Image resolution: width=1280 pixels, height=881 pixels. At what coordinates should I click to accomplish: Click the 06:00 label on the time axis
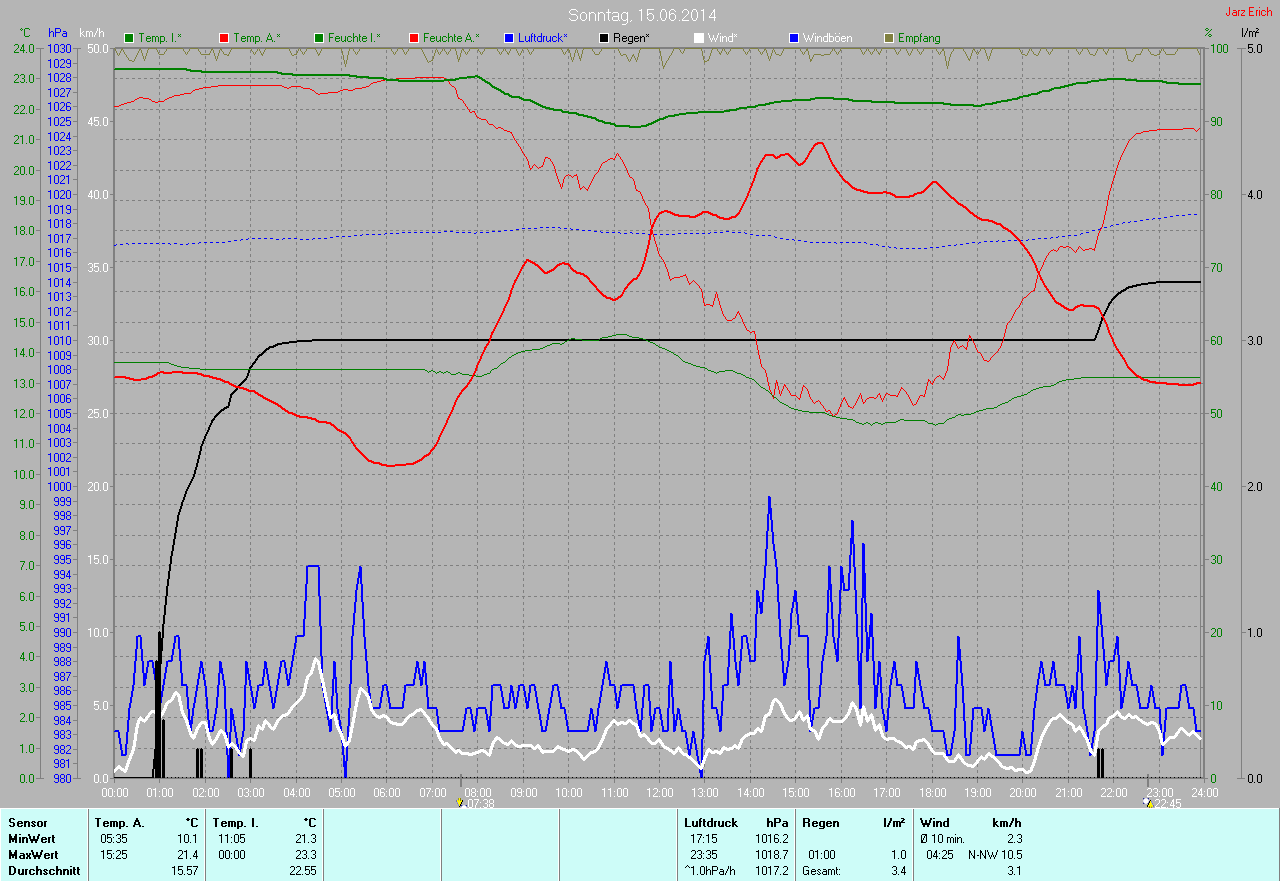387,792
